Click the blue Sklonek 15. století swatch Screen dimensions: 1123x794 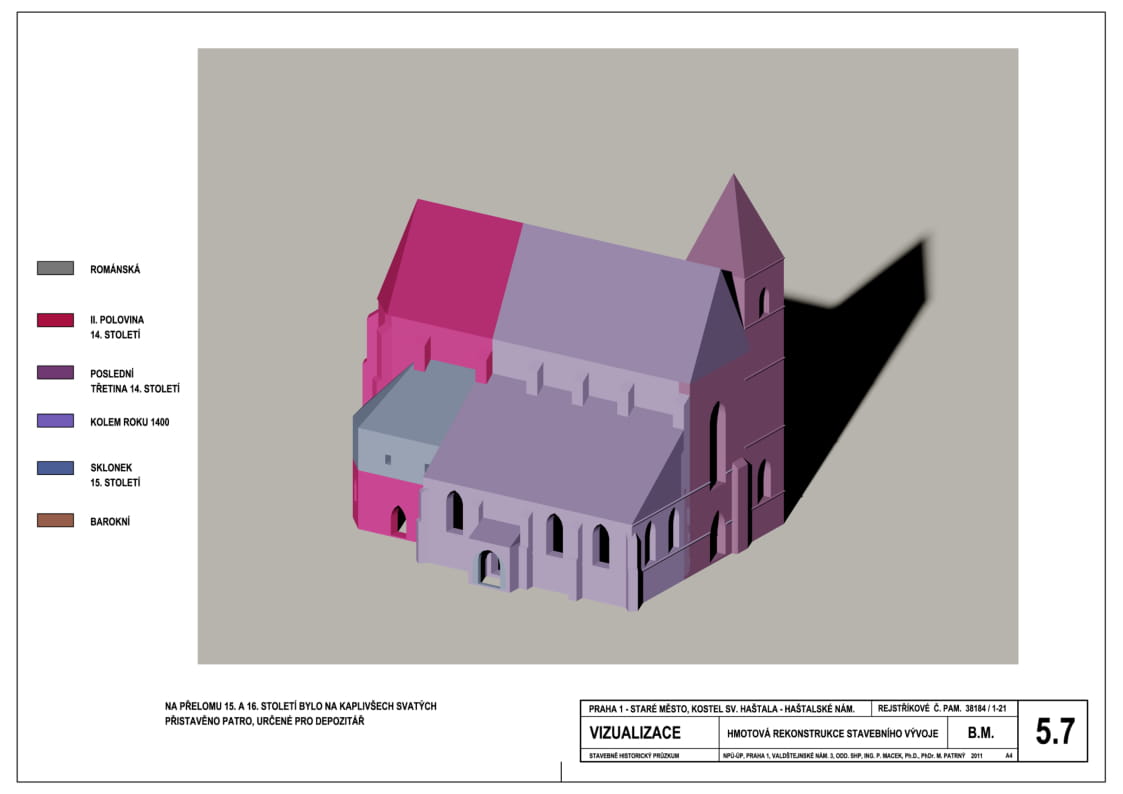(x=55, y=468)
